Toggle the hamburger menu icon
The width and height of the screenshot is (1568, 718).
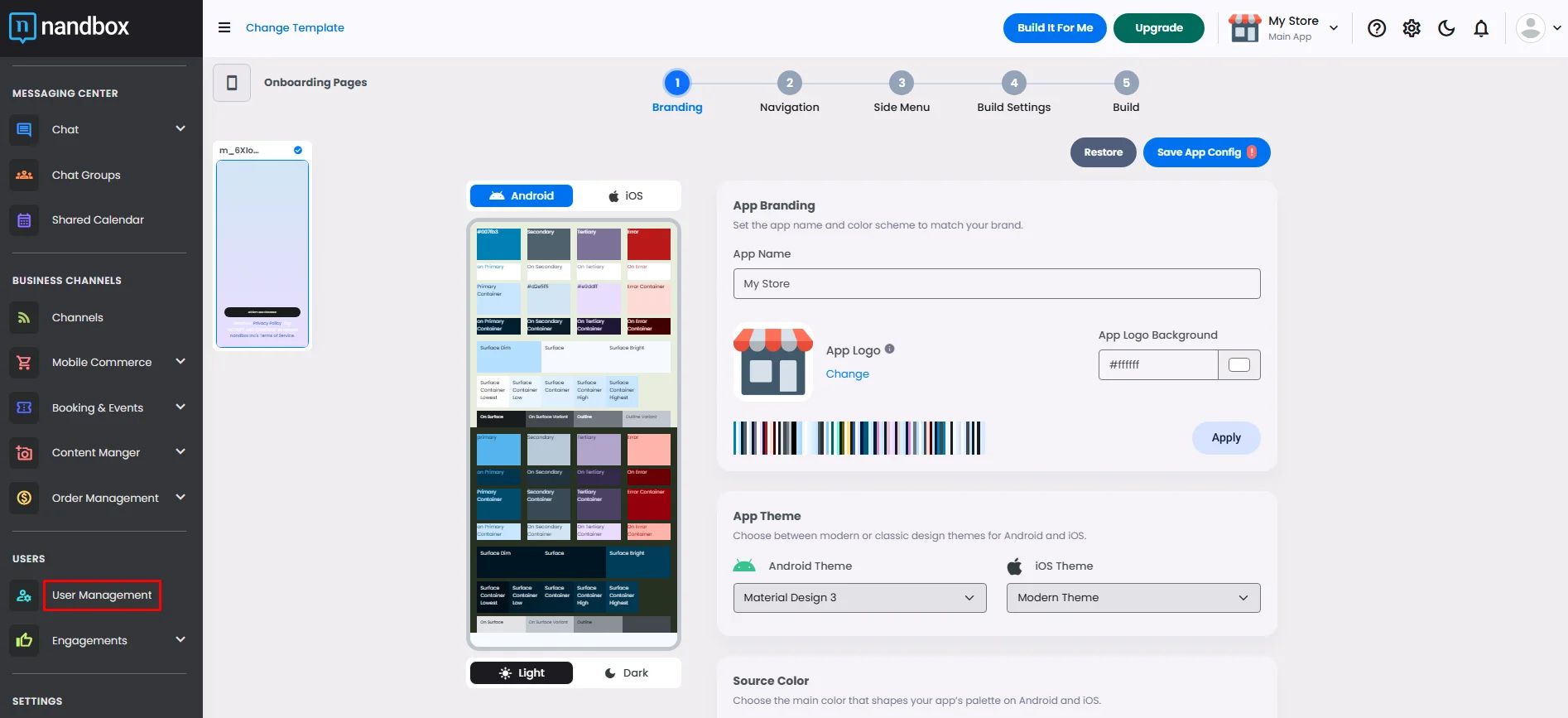click(x=224, y=27)
